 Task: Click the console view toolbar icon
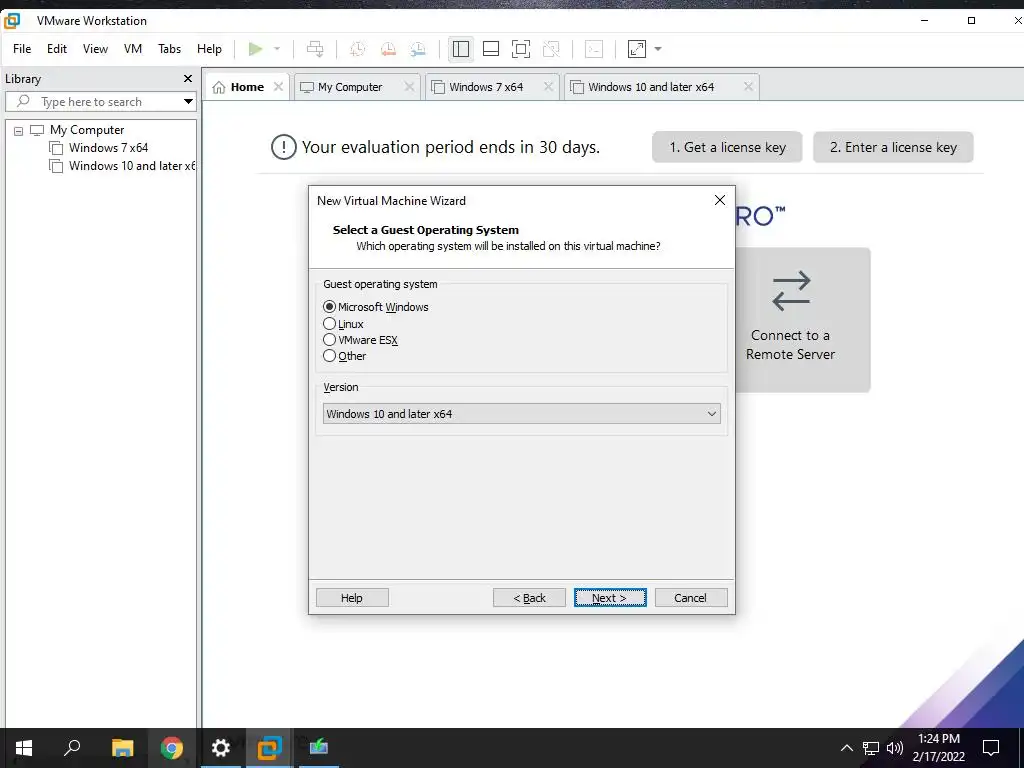(x=594, y=49)
